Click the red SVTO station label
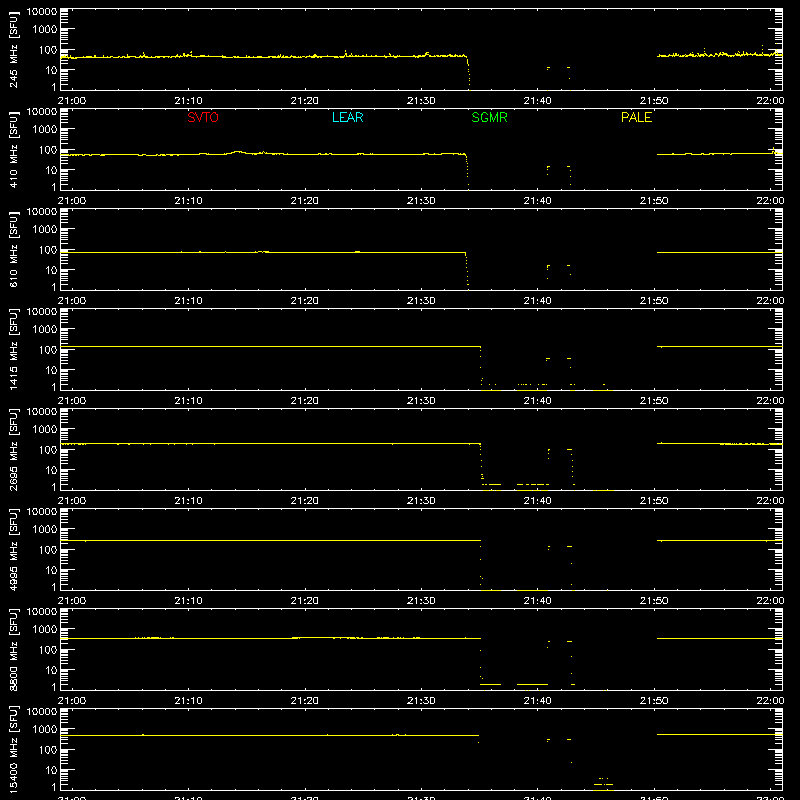Viewport: 800px width, 800px height. click(x=203, y=117)
